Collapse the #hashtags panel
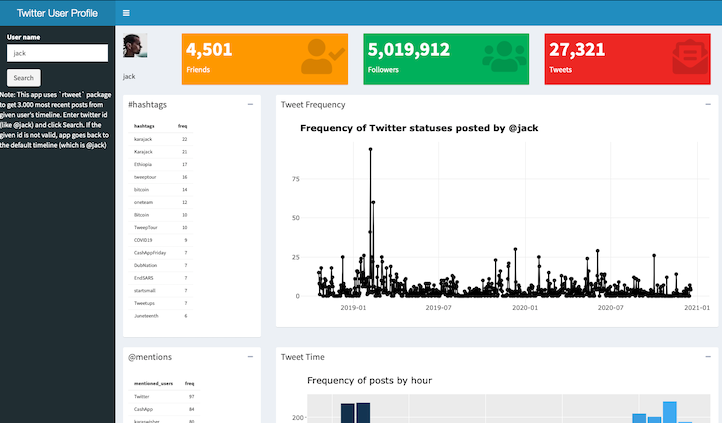This screenshot has width=722, height=423. point(250,104)
